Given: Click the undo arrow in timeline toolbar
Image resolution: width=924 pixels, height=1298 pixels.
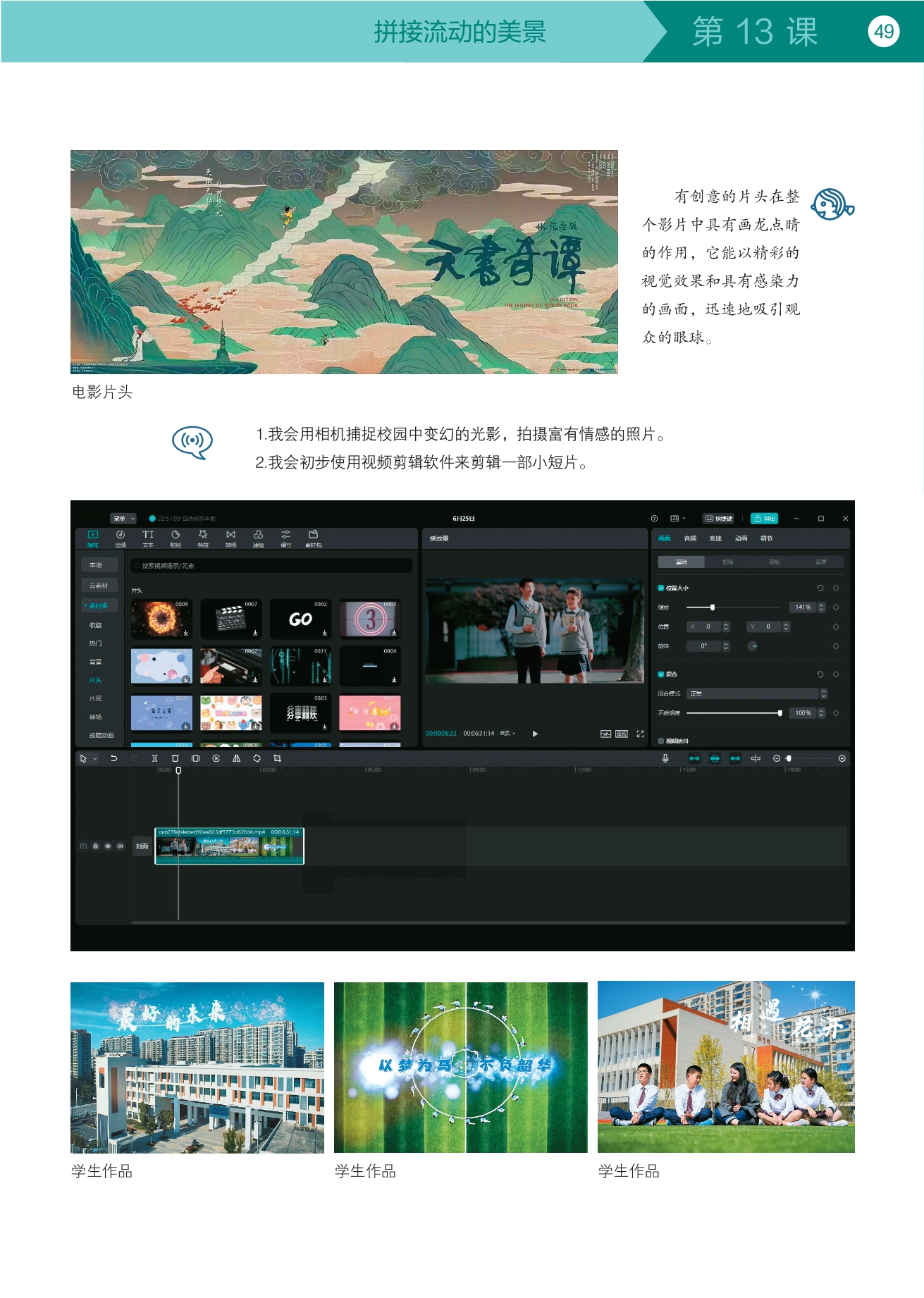Looking at the screenshot, I should click(x=113, y=758).
